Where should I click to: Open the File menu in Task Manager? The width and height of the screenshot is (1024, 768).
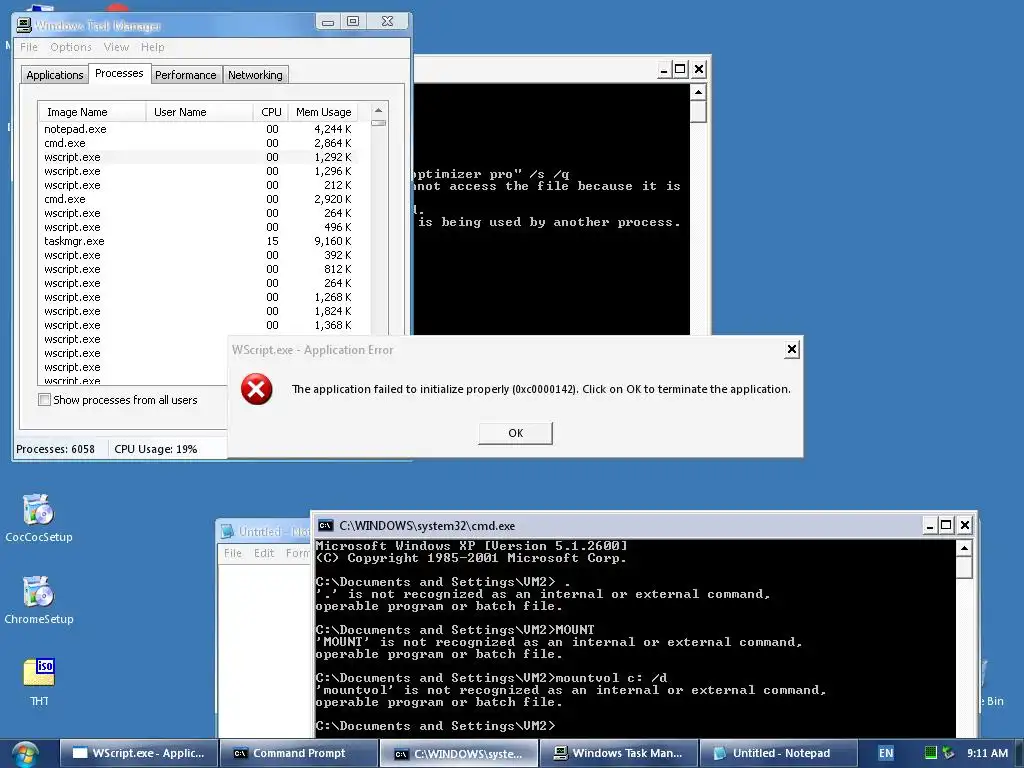(x=29, y=47)
